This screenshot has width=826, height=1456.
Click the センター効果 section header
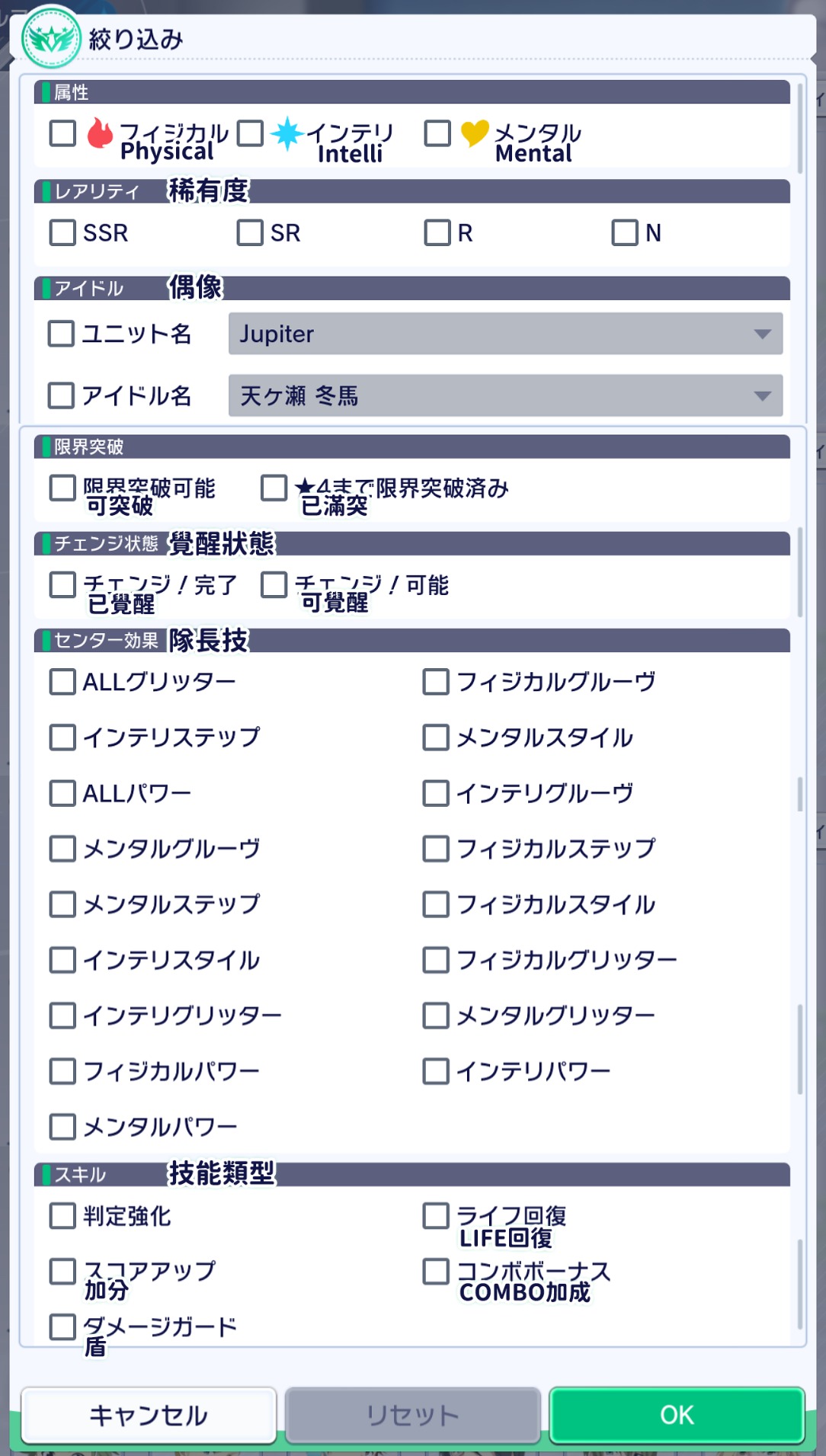pos(411,640)
